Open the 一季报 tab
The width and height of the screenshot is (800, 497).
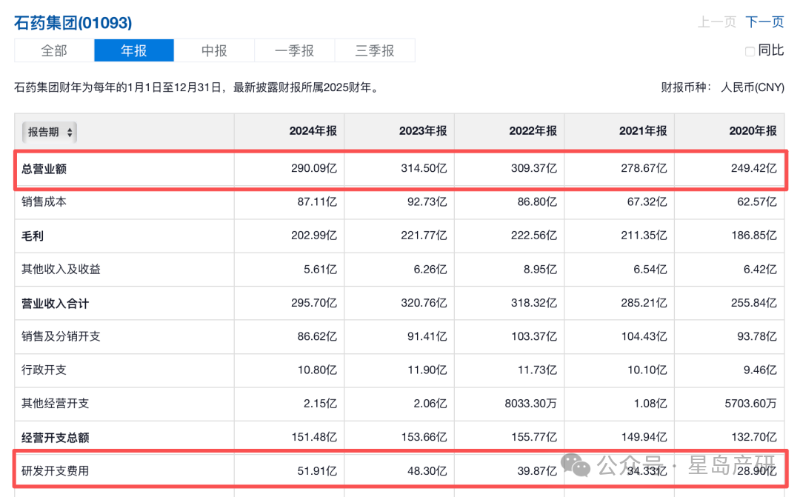[294, 51]
